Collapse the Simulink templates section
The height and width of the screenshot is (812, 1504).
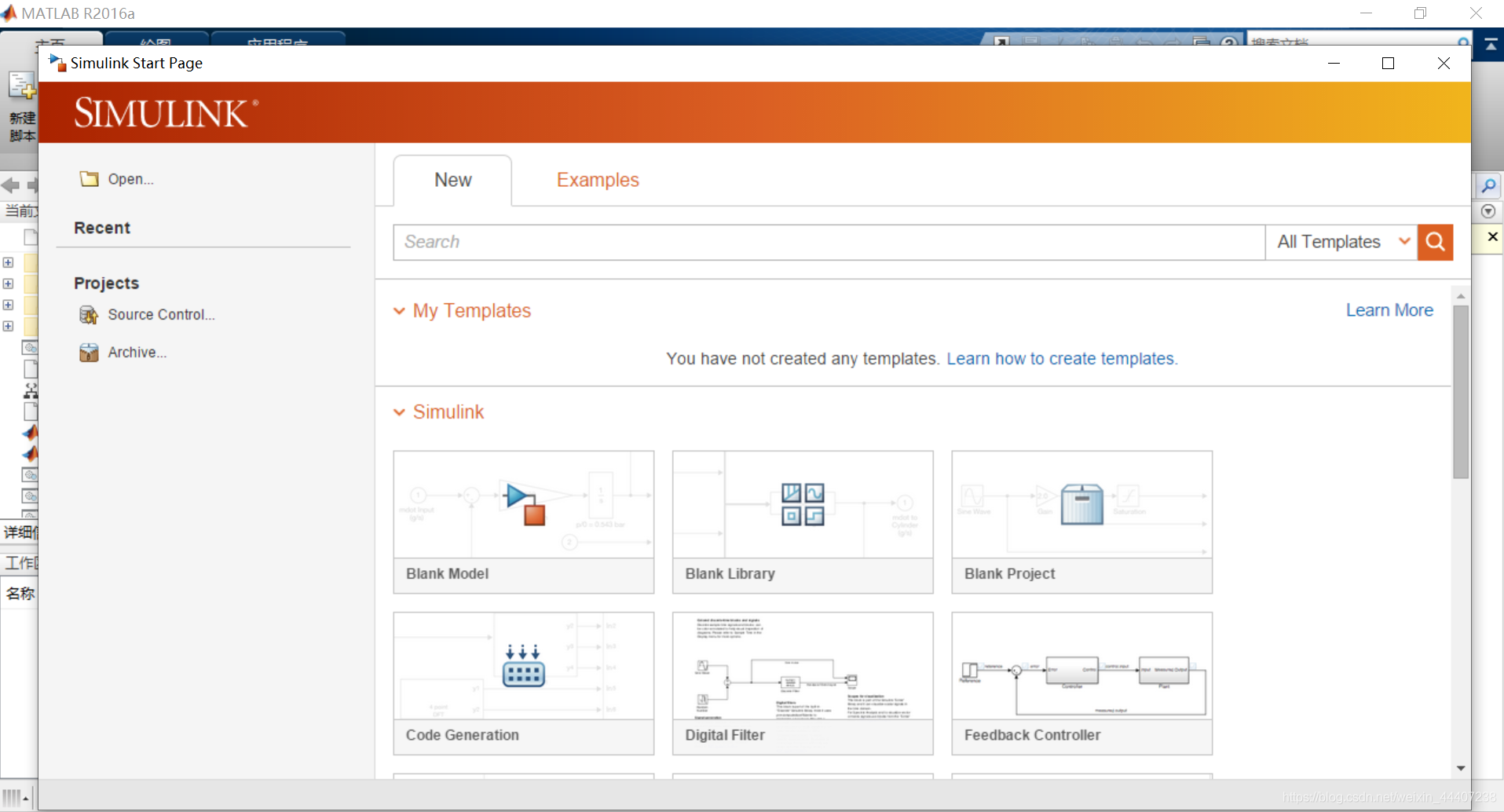click(x=399, y=412)
